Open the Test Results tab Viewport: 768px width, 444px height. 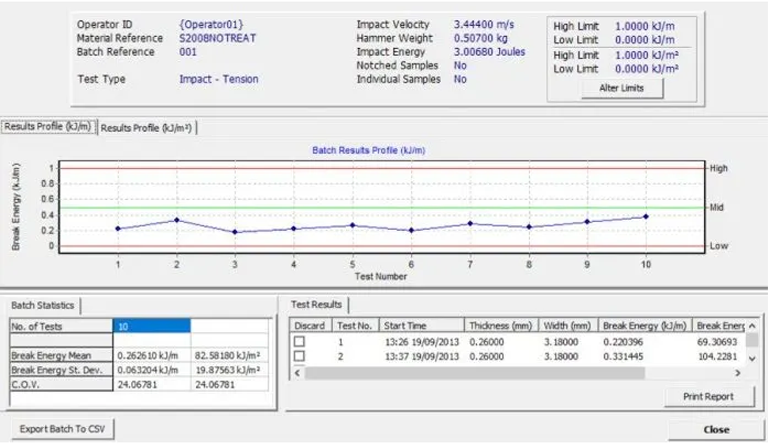[x=318, y=304]
